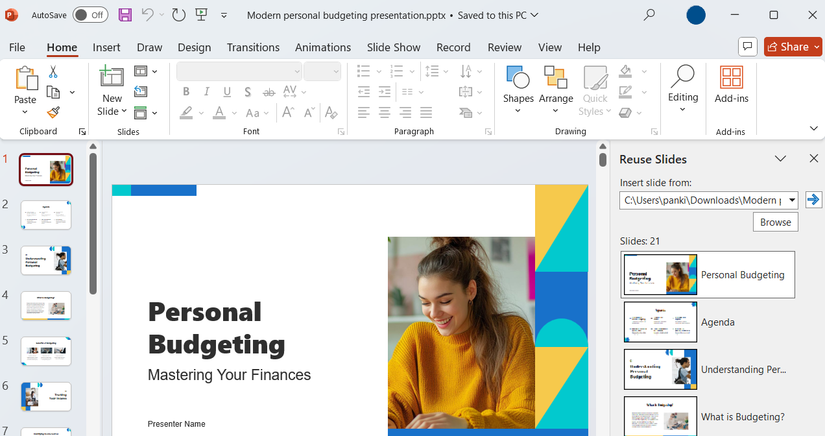This screenshot has width=825, height=436.
Task: Switch to the Transitions tab
Action: [x=253, y=47]
